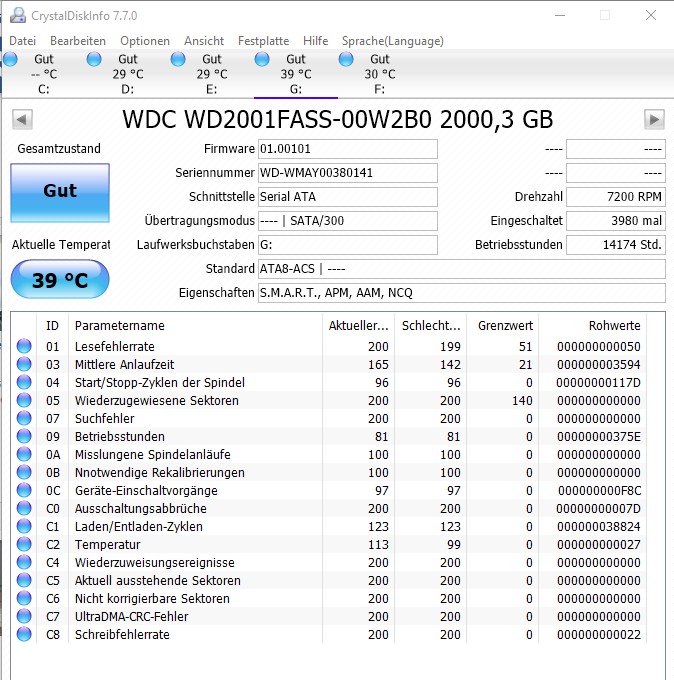Open the Sprache(Language) menu
This screenshot has height=680, width=674.
click(x=393, y=41)
